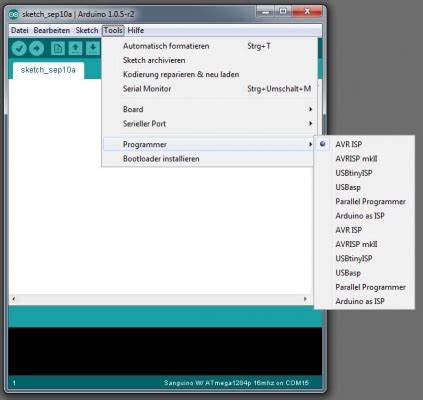Select the first USBasp programmer

coord(364,187)
